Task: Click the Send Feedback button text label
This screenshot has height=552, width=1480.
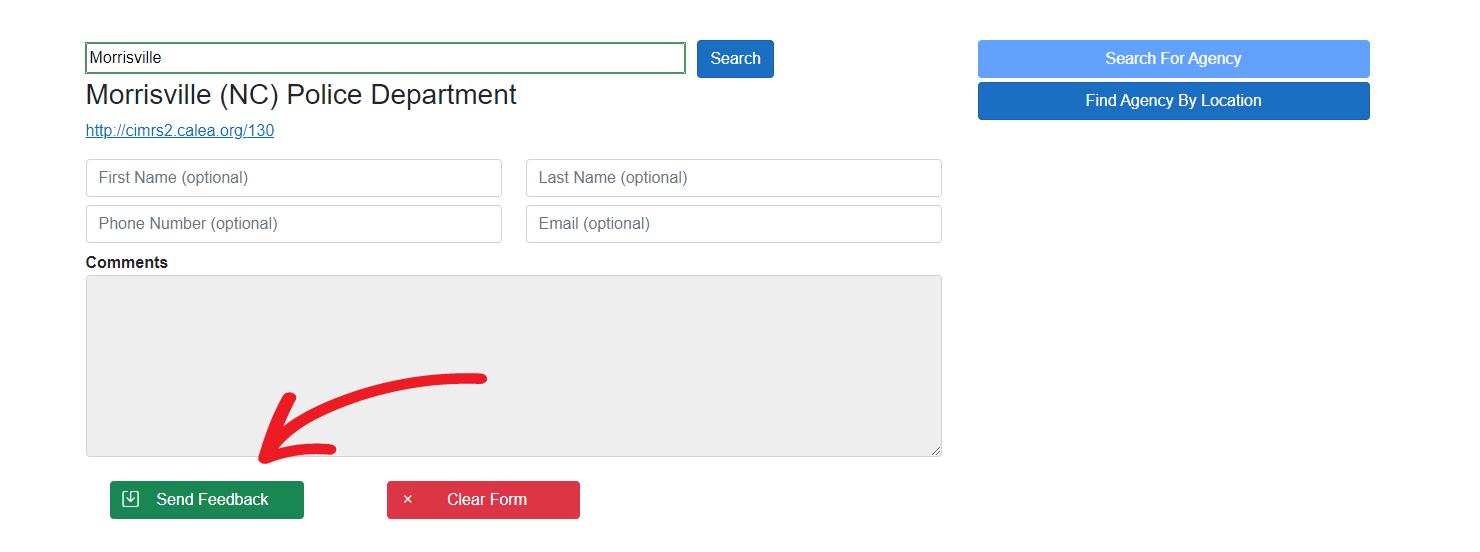Action: (x=212, y=500)
